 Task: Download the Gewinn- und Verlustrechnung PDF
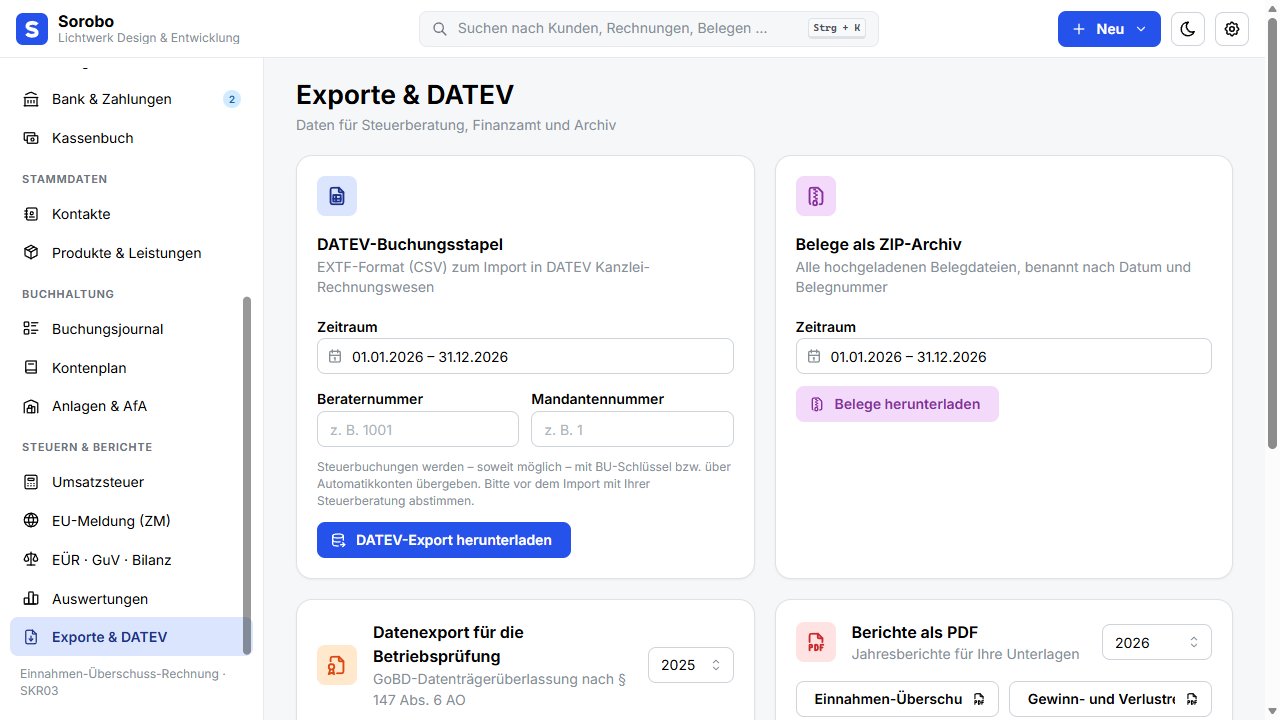coord(1111,699)
